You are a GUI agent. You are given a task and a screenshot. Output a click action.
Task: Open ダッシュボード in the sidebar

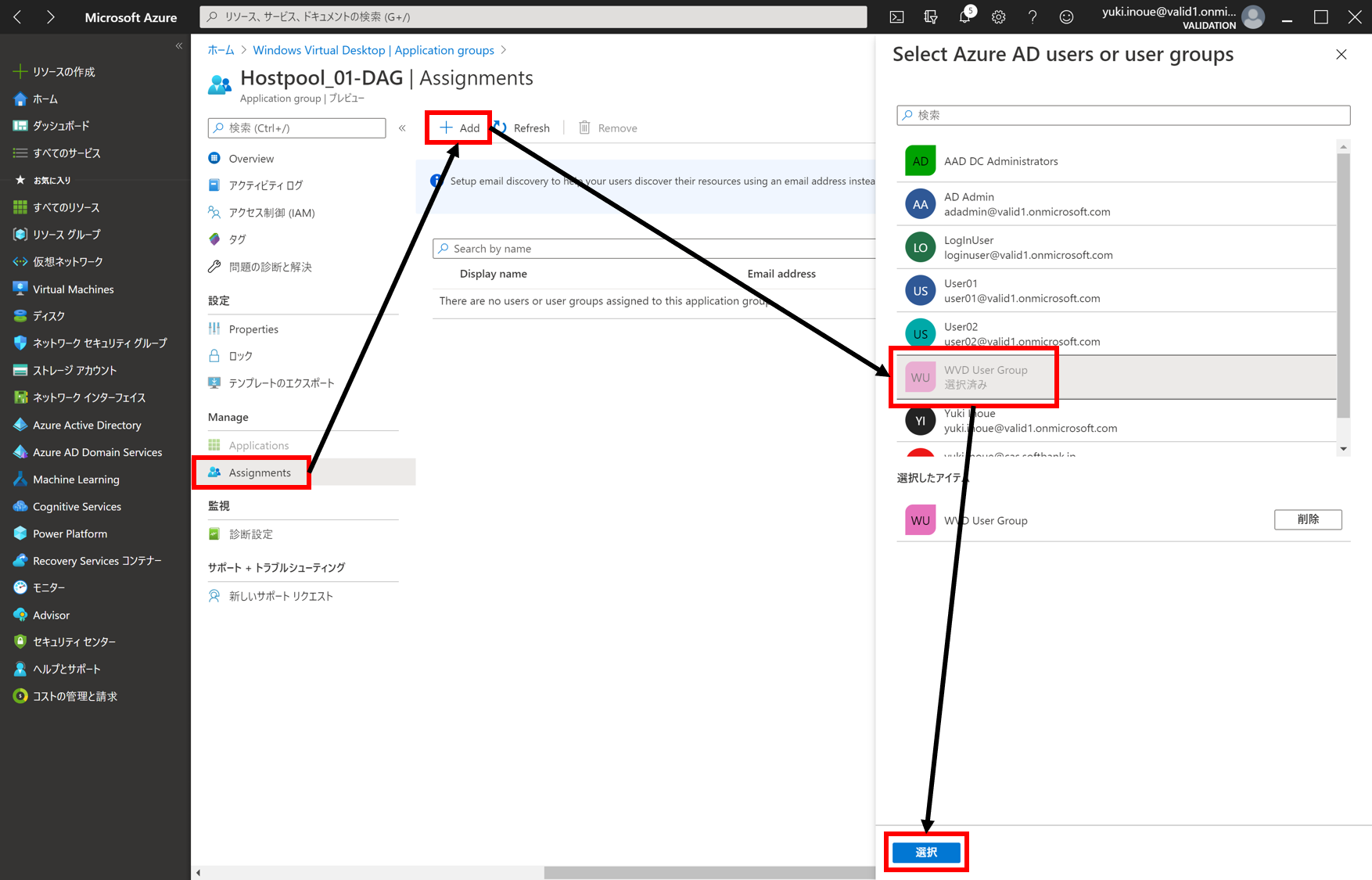click(x=52, y=126)
